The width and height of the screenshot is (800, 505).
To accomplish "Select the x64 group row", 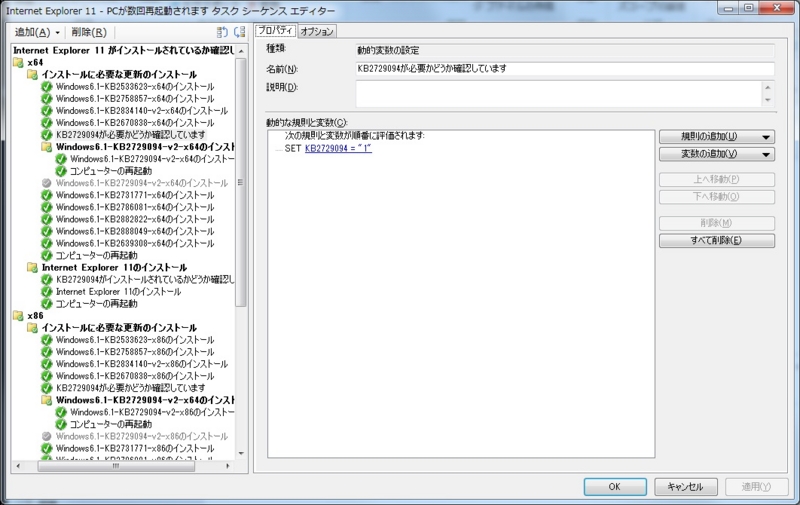I will pos(35,62).
